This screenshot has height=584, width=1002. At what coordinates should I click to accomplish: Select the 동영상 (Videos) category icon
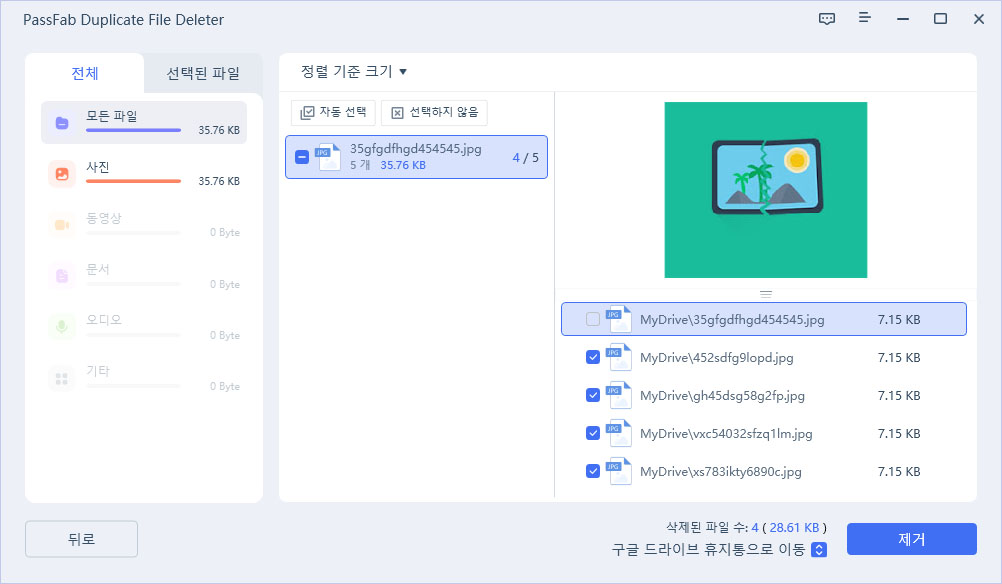pos(63,224)
